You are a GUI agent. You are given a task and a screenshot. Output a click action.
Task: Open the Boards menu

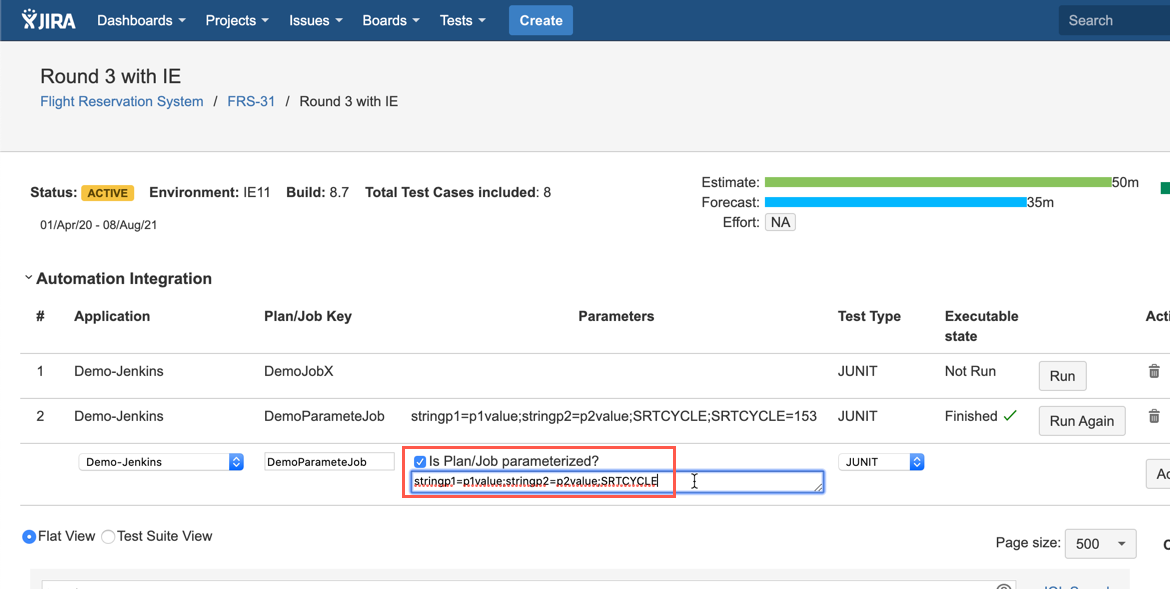coord(391,20)
